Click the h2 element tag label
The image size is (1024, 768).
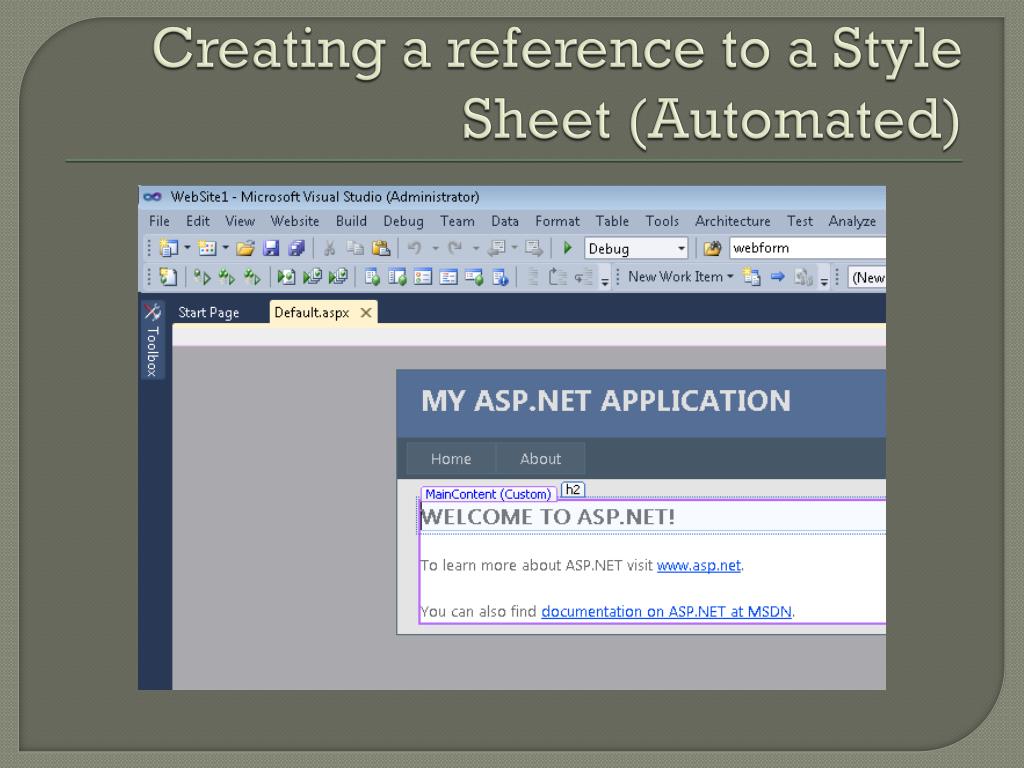(573, 490)
